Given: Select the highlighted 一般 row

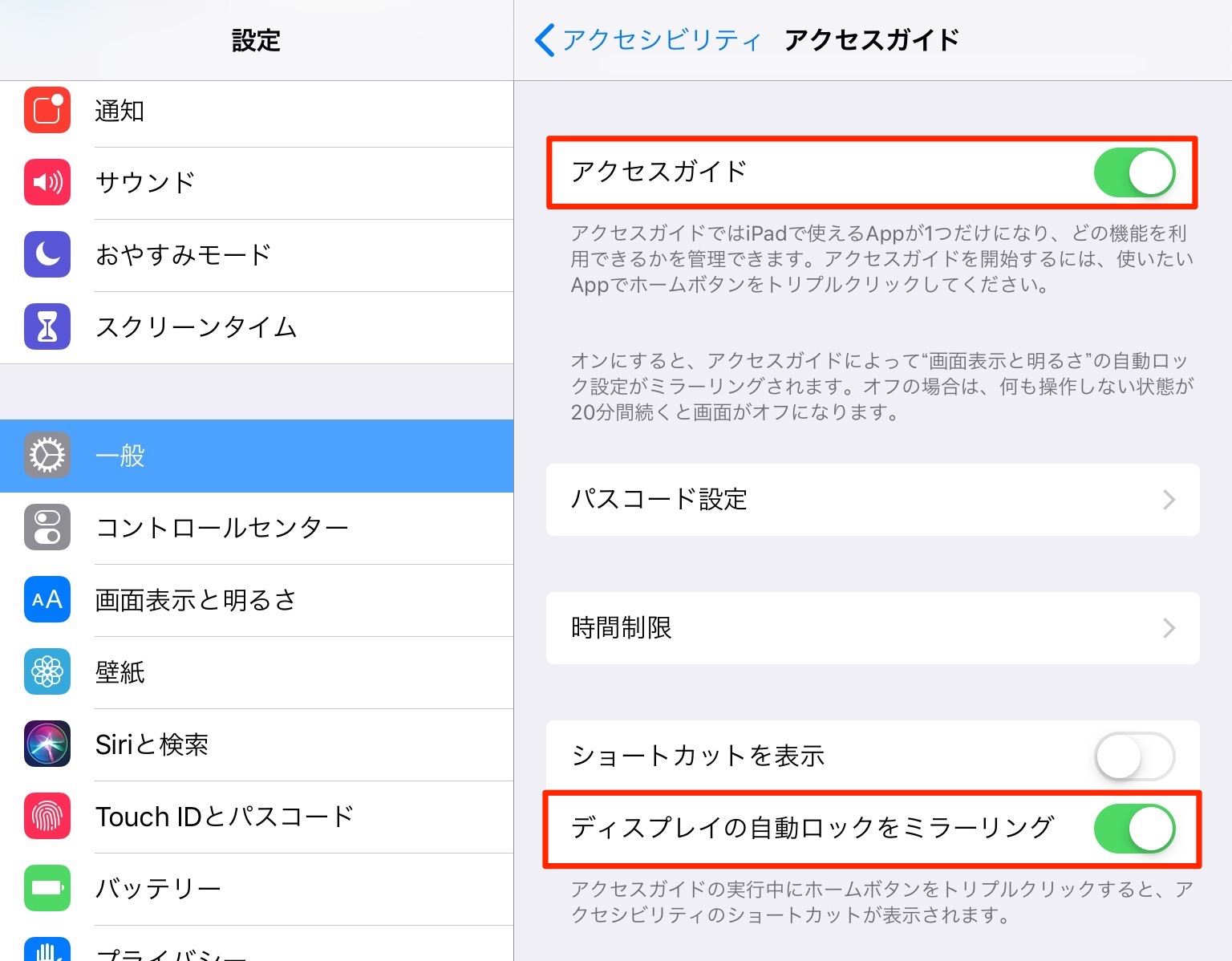Looking at the screenshot, I should (x=257, y=456).
